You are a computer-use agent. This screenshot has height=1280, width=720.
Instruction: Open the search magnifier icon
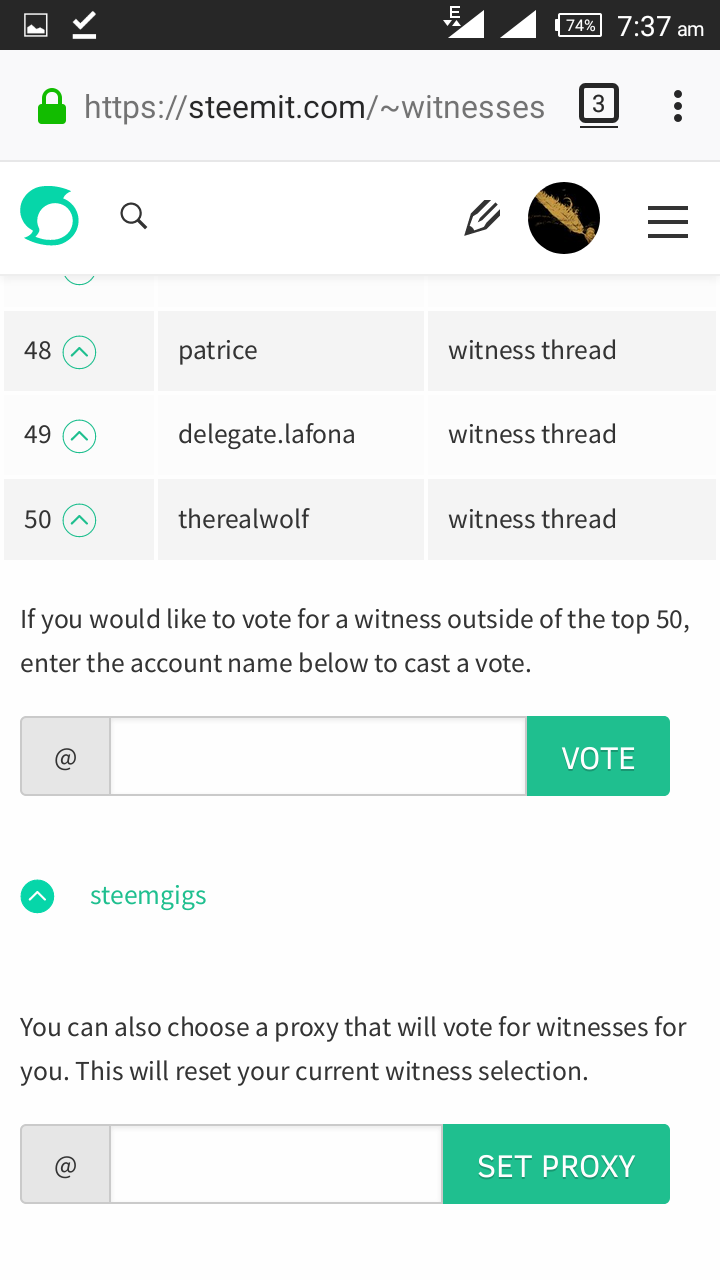pyautogui.click(x=134, y=216)
